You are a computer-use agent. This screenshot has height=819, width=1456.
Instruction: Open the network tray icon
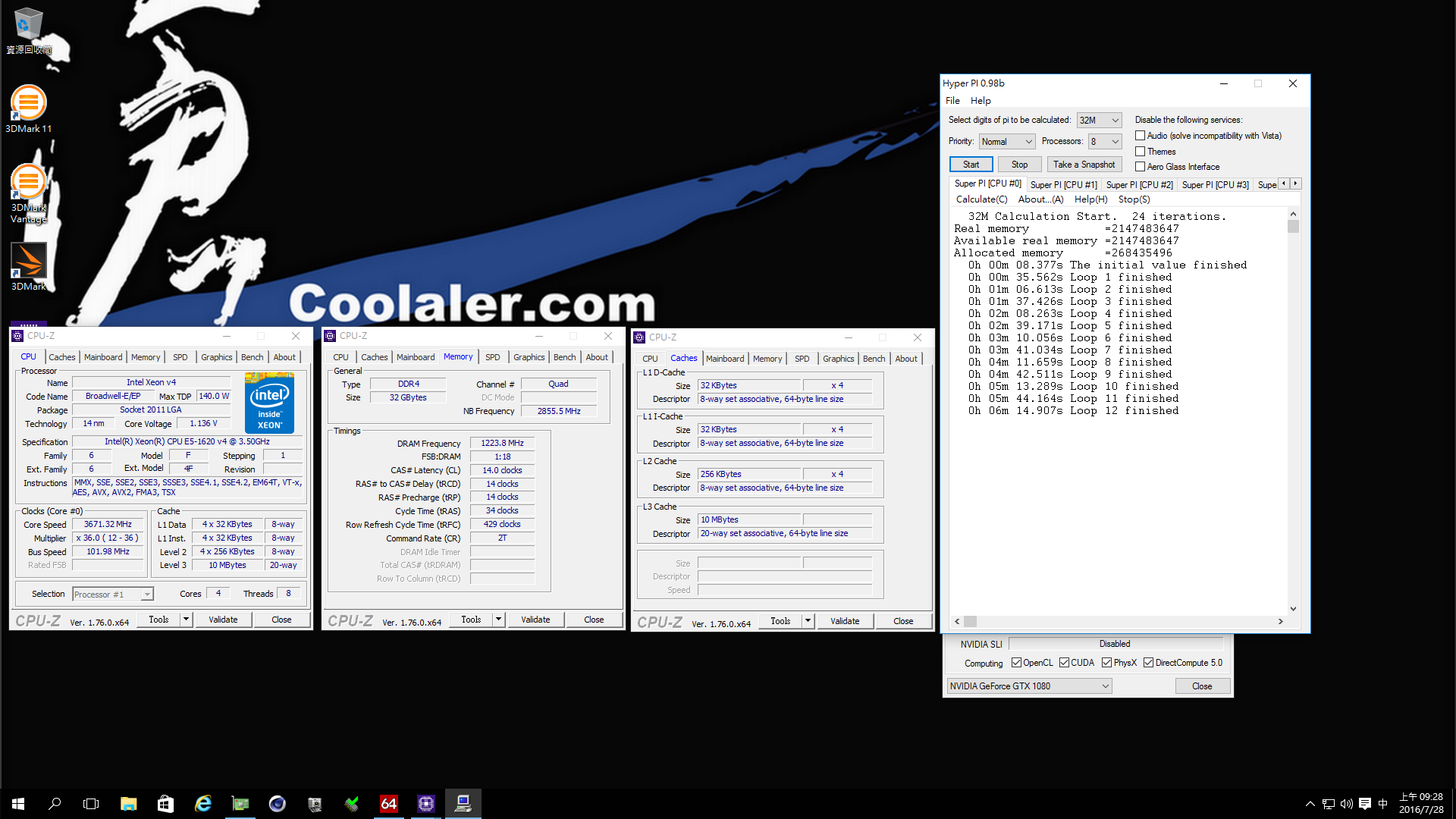pyautogui.click(x=1329, y=804)
